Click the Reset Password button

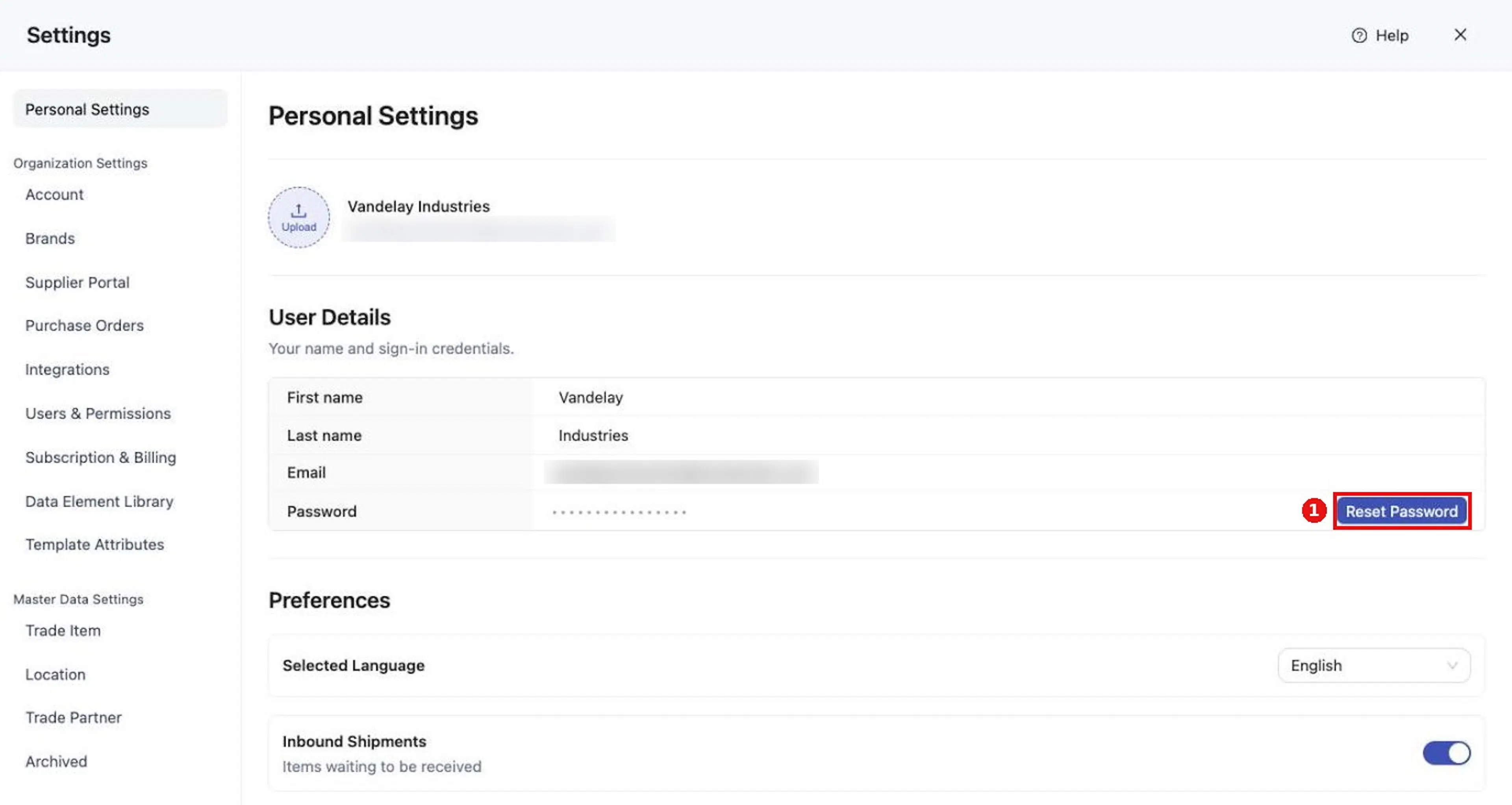click(1402, 512)
